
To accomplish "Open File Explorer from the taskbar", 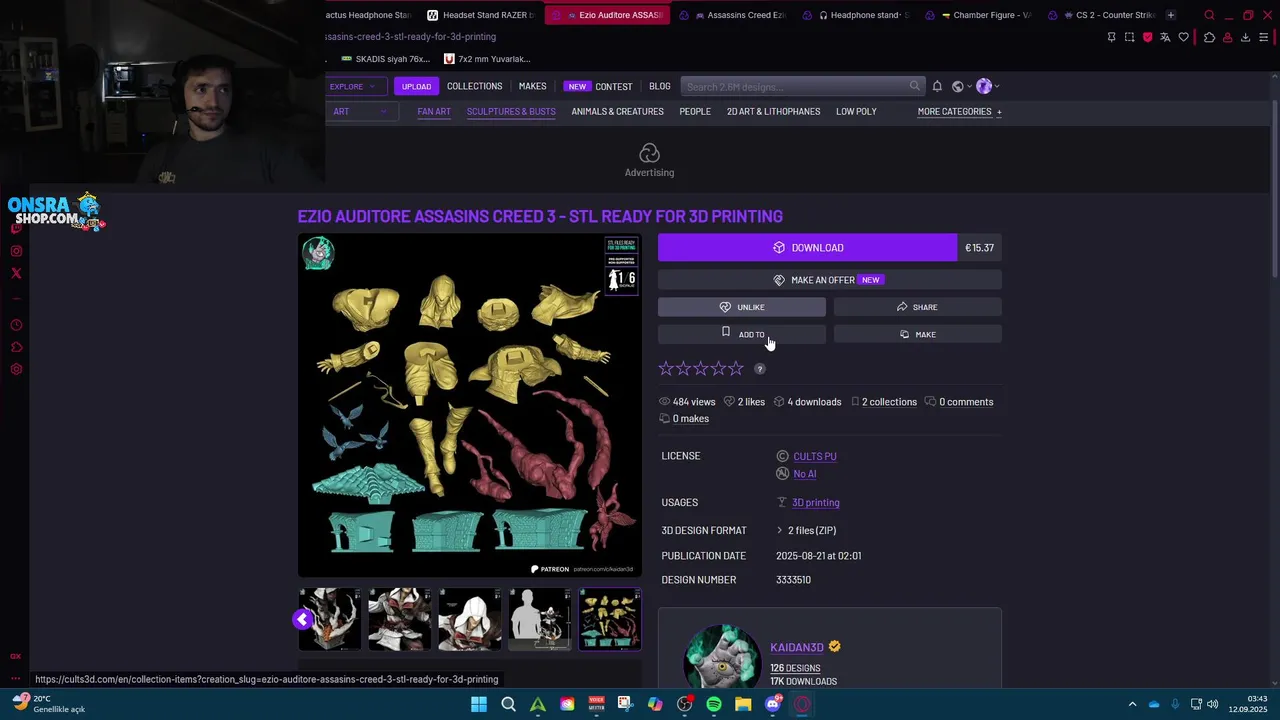I will click(x=743, y=704).
